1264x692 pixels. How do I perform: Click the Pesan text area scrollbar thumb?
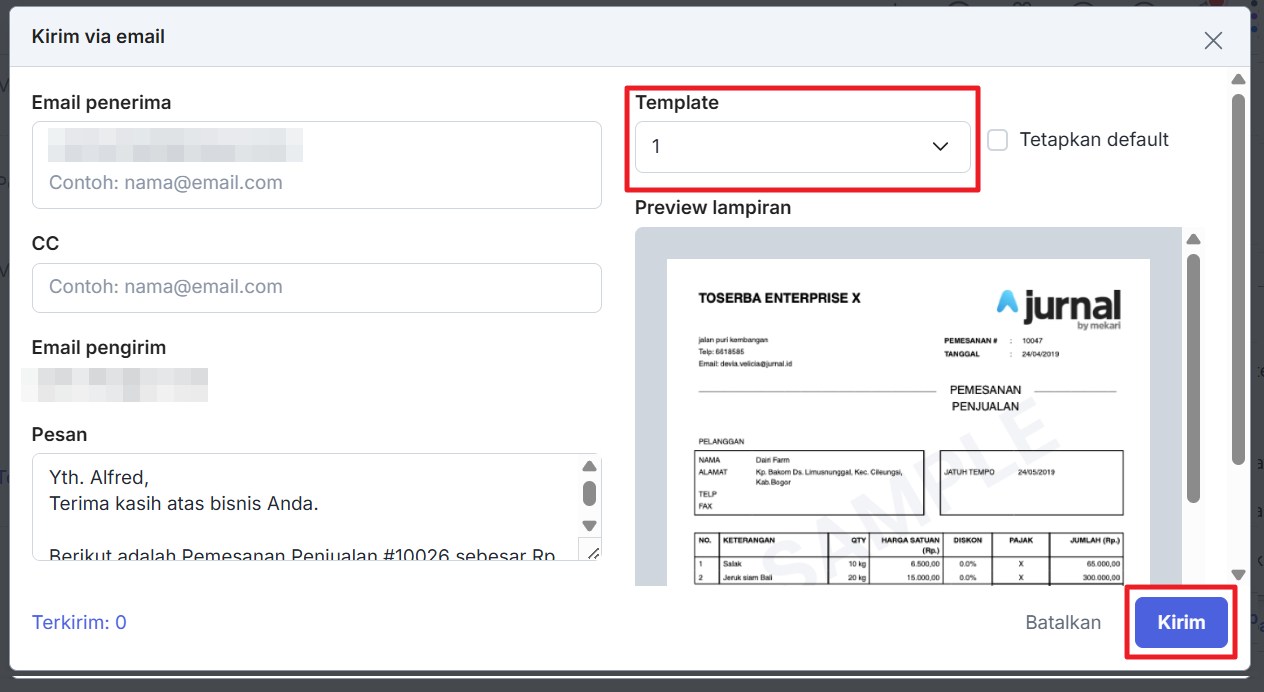click(589, 494)
